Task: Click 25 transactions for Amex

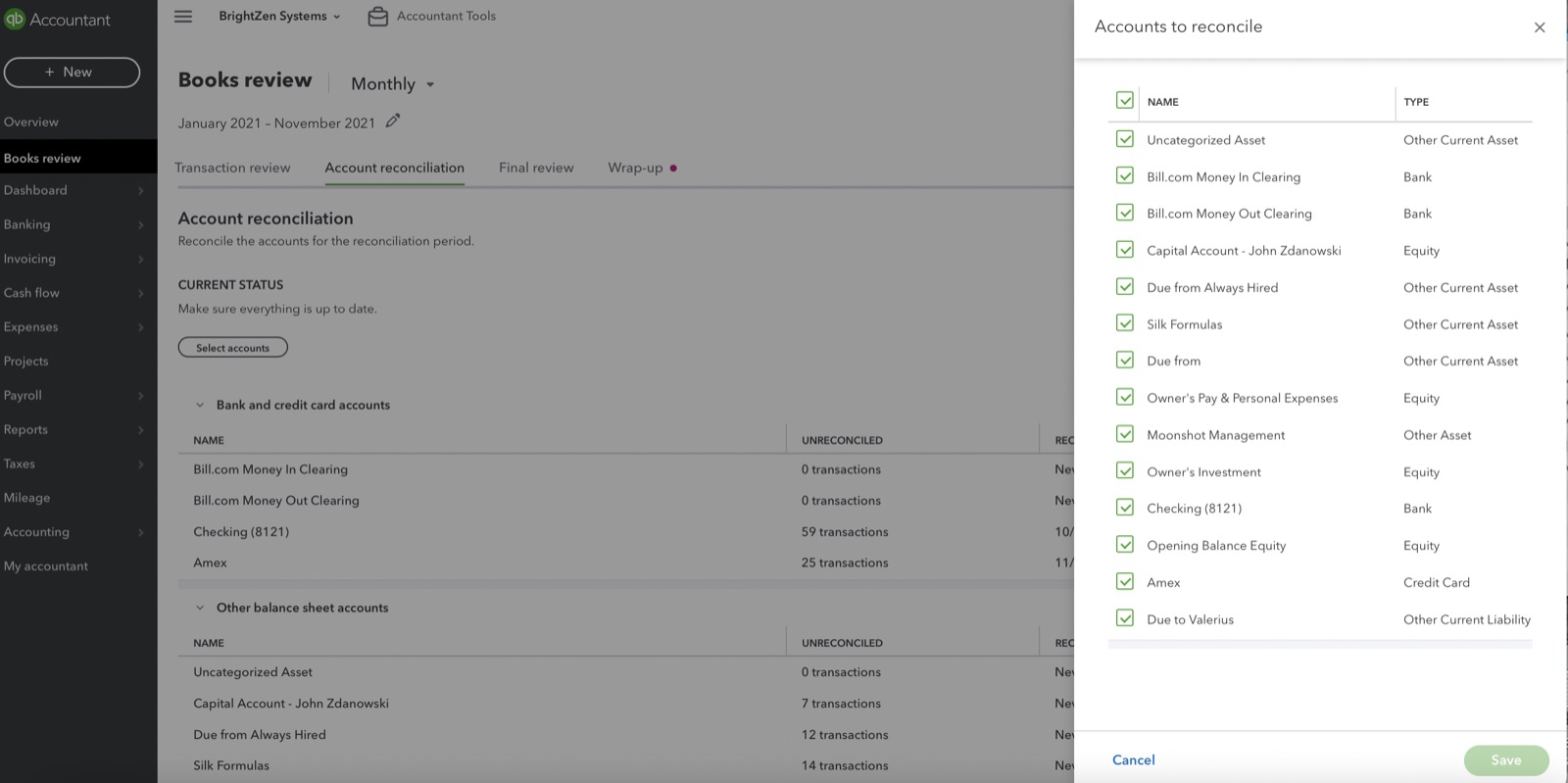Action: point(845,563)
